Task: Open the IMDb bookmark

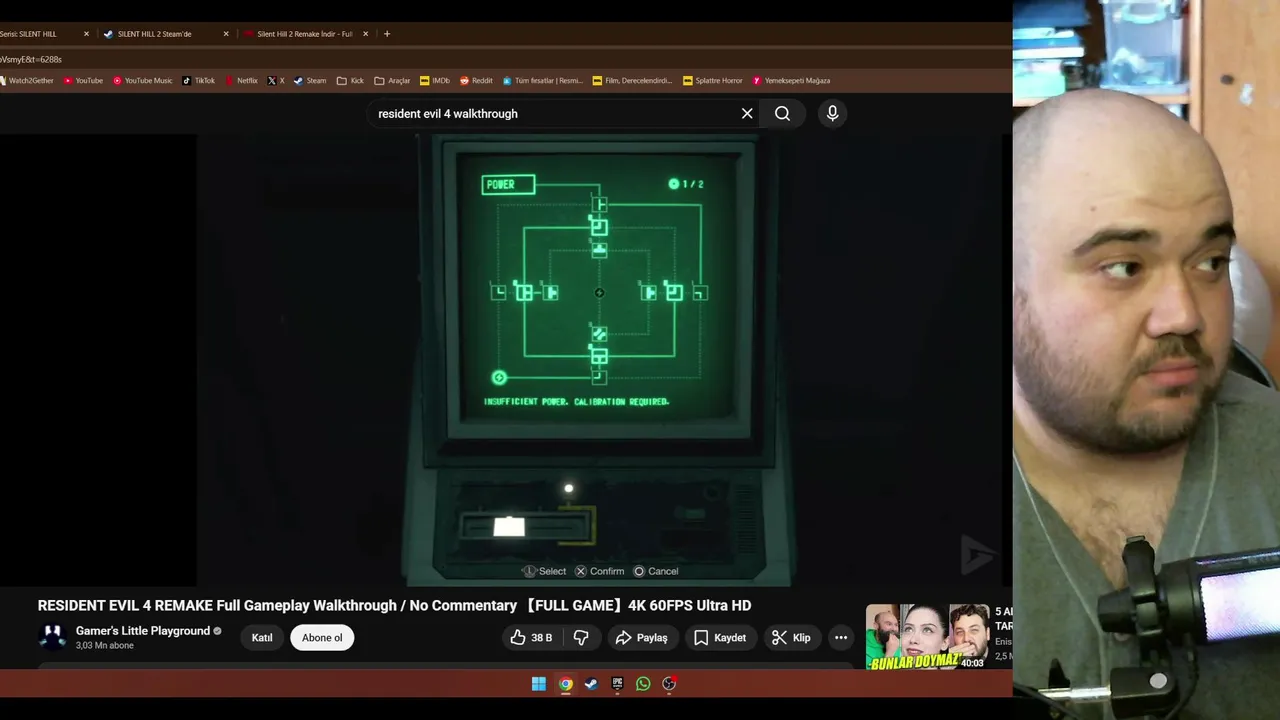Action: pos(435,80)
